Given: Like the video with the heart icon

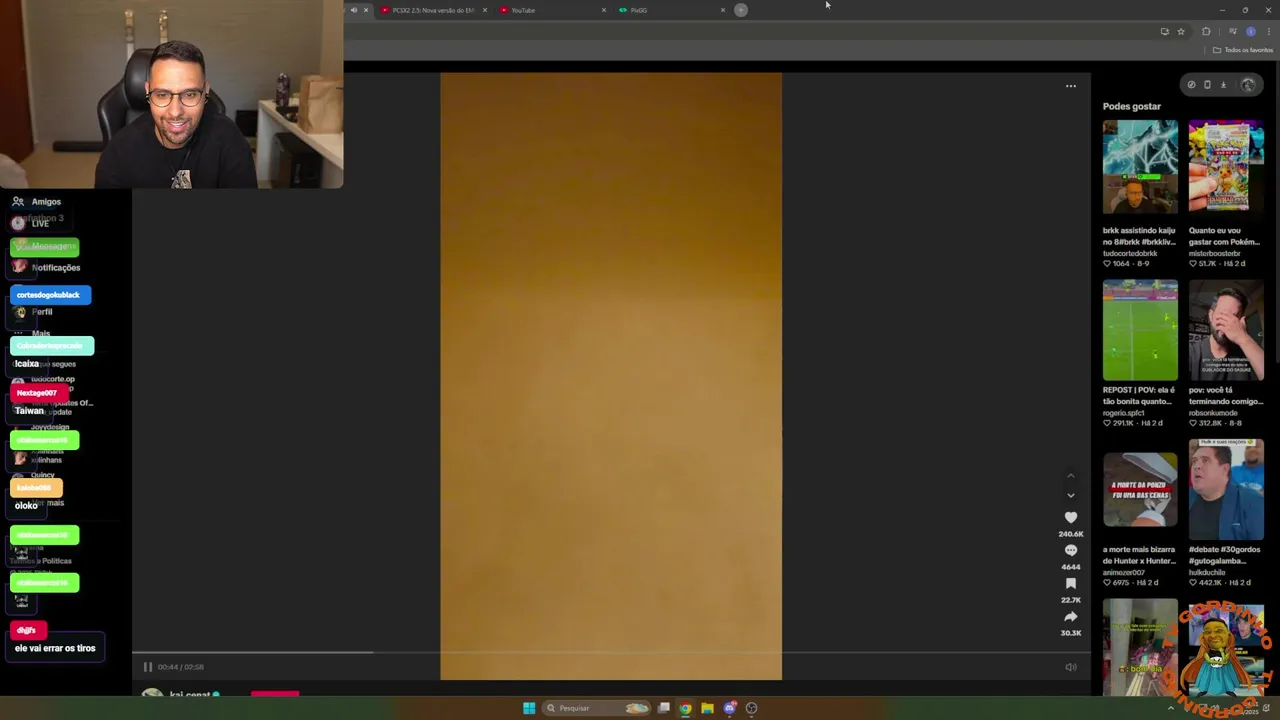Looking at the screenshot, I should 1071,518.
